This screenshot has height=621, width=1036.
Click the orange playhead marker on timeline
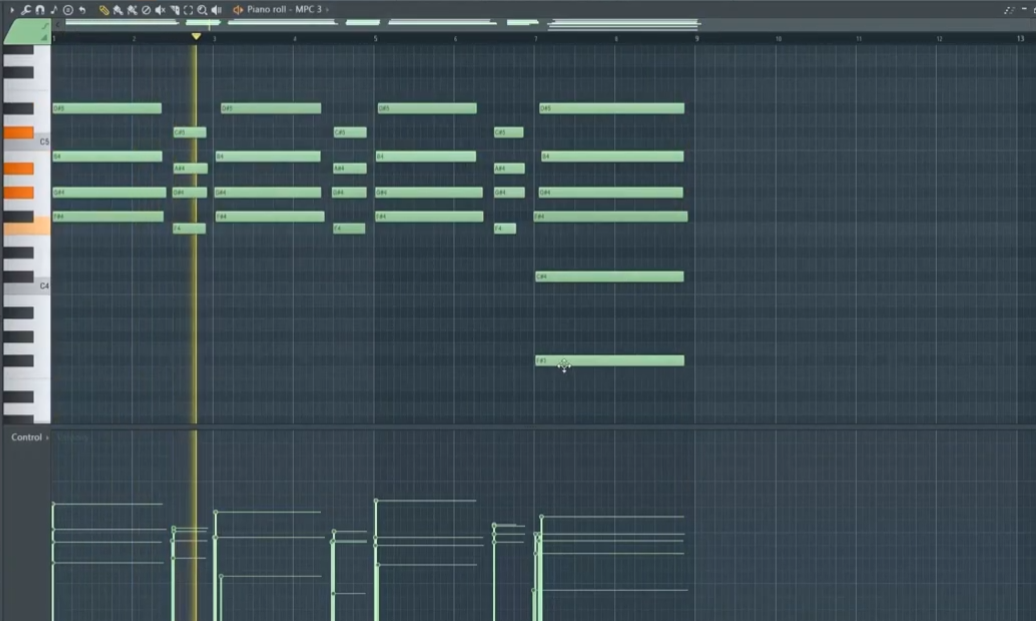196,36
